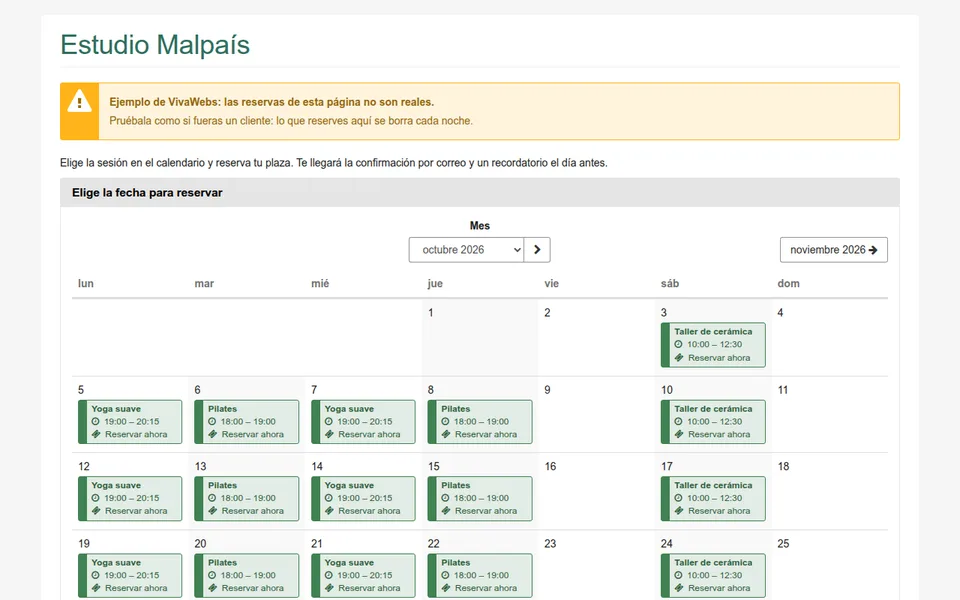This screenshot has width=960, height=600.
Task: Open Taller de cerámica on day 10
Action: [713, 422]
